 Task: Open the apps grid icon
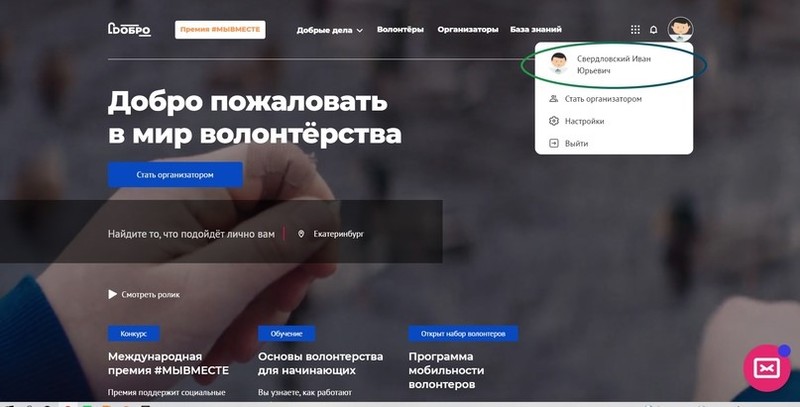pyautogui.click(x=635, y=30)
